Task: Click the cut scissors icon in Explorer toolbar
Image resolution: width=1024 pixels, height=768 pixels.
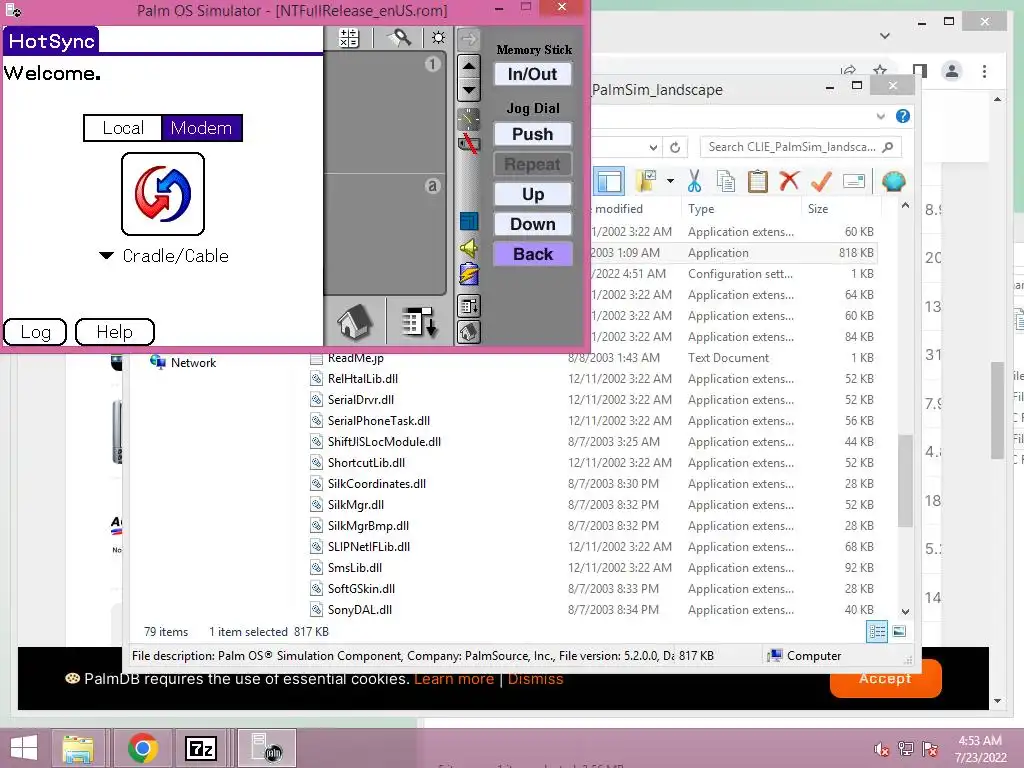Action: pyautogui.click(x=694, y=181)
